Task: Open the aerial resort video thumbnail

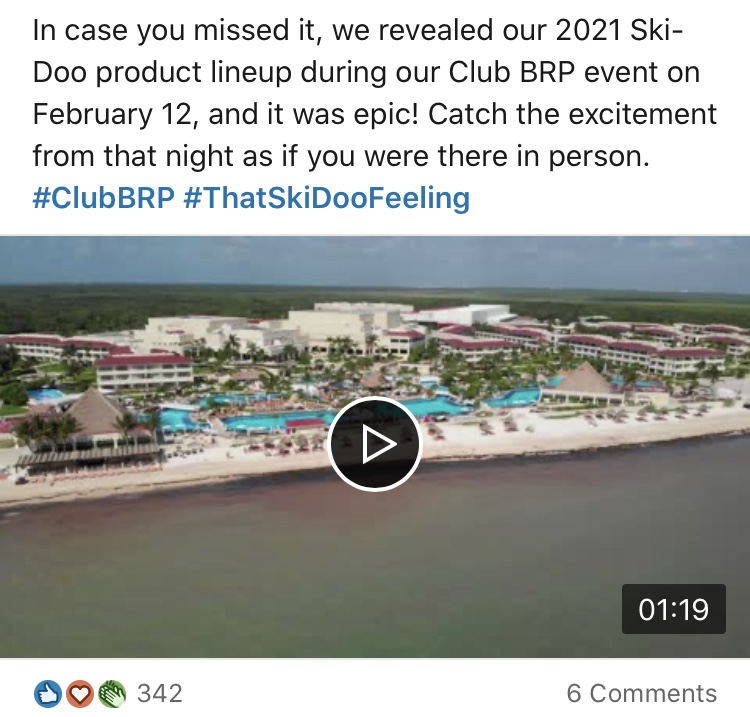Action: [375, 447]
